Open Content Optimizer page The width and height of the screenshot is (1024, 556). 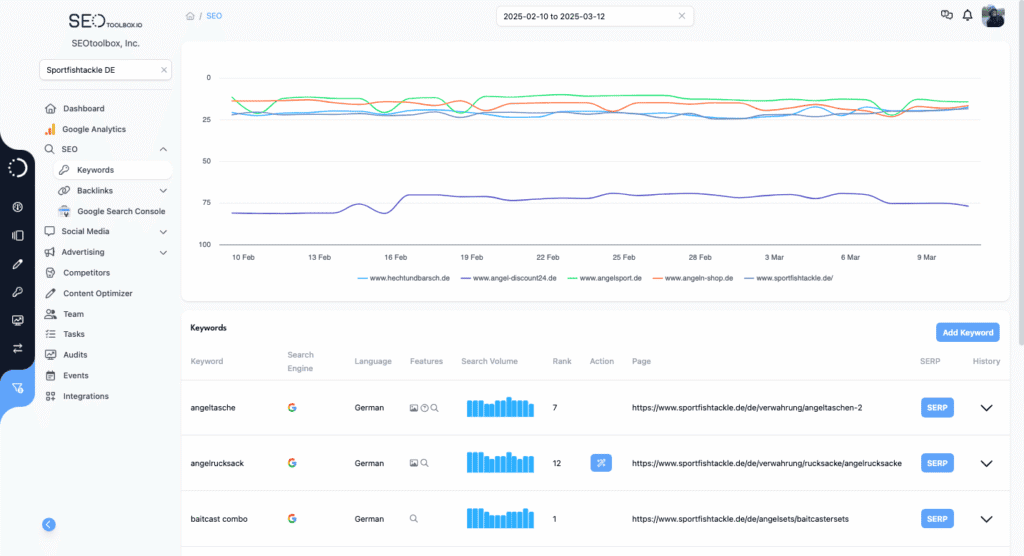[97, 293]
